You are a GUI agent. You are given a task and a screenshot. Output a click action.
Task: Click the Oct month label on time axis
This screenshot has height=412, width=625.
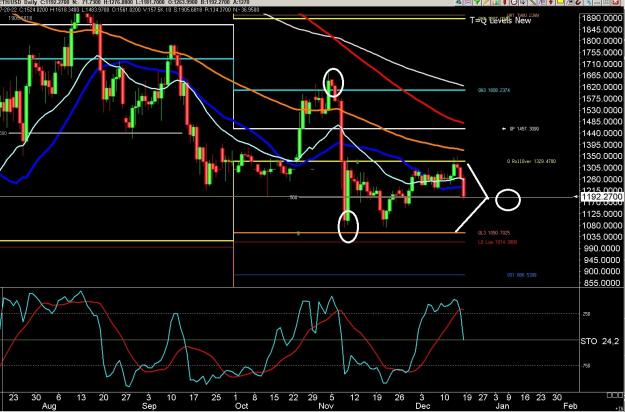click(242, 406)
